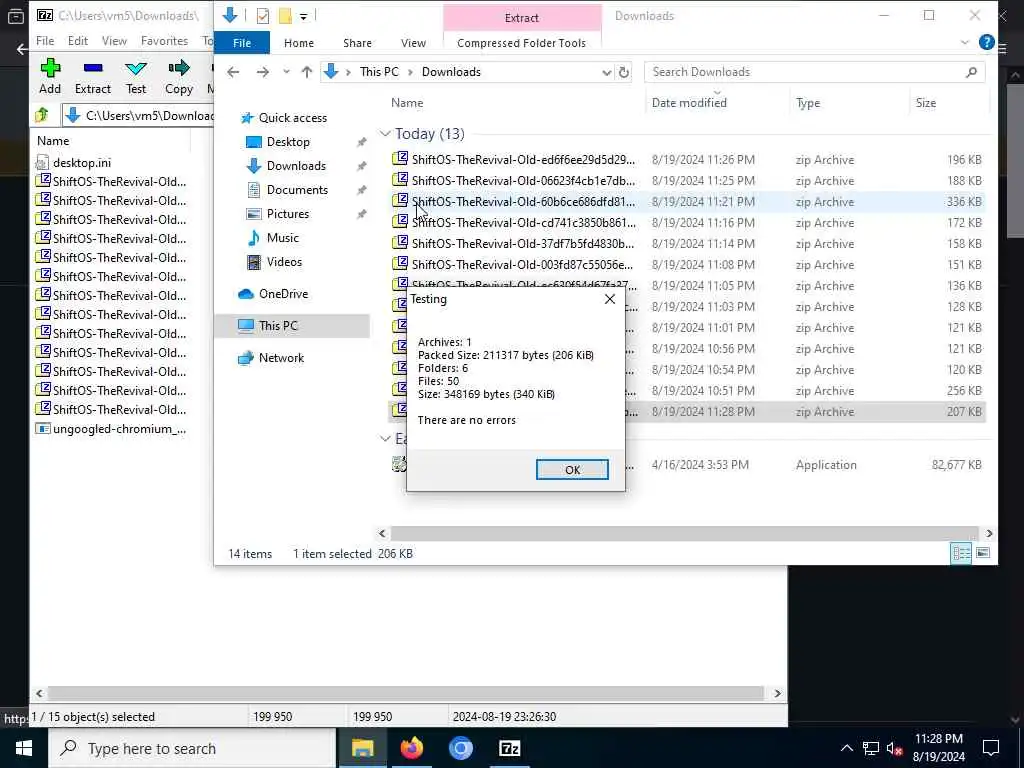Screen dimensions: 1024x768
Task: Open Explorer help icon
Action: tap(986, 42)
